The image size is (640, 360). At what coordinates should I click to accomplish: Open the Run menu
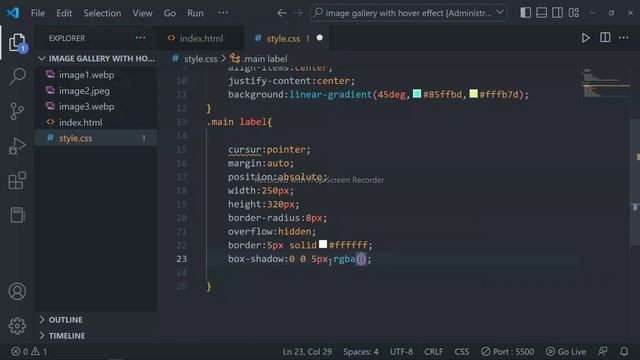tap(195, 13)
